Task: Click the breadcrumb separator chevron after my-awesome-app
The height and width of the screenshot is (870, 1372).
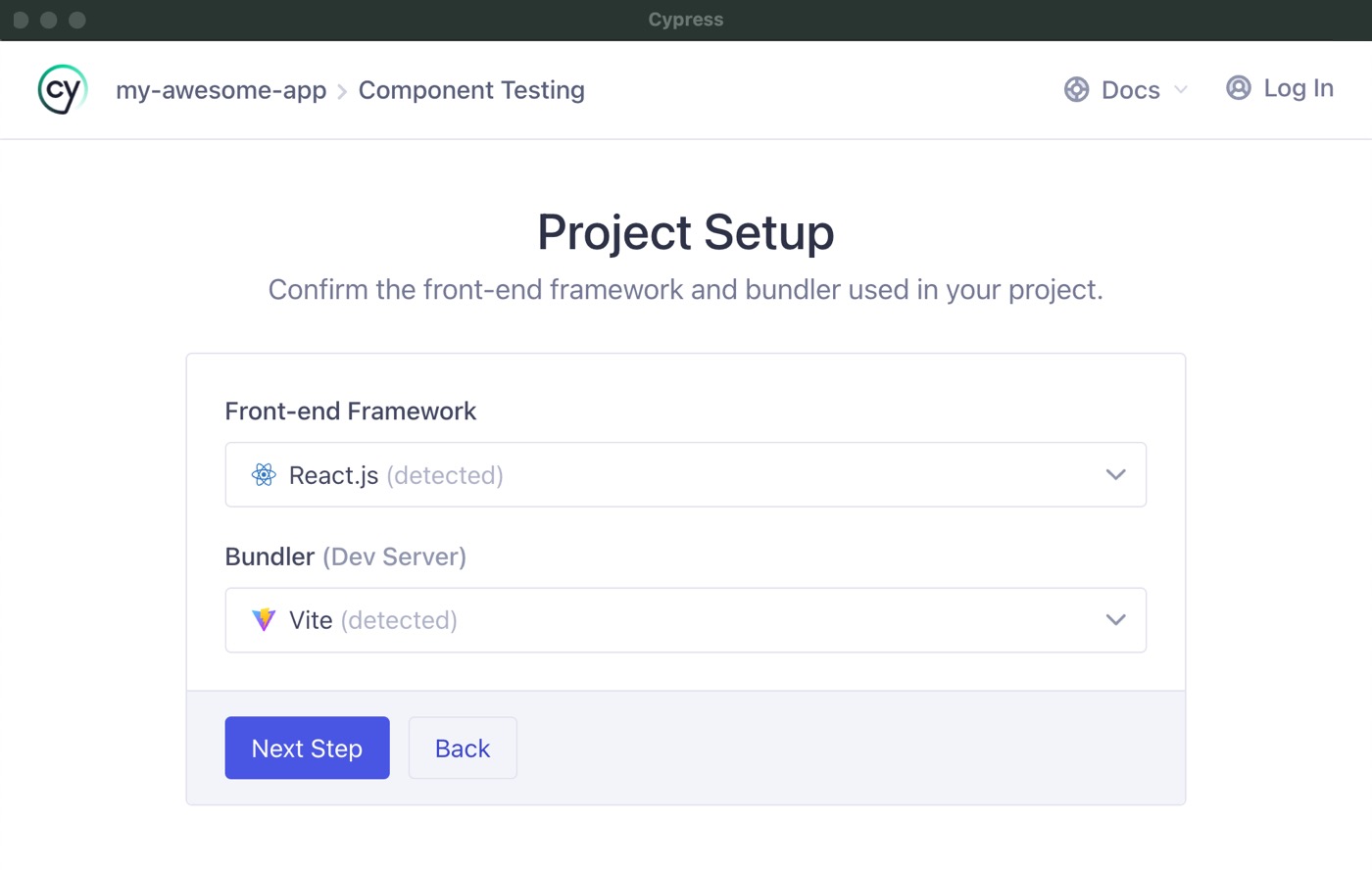Action: 341,90
